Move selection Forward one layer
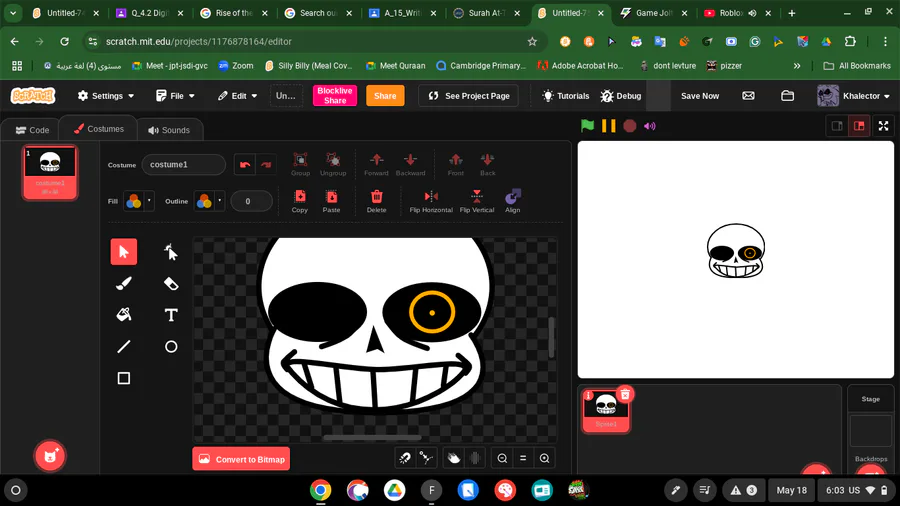This screenshot has height=506, width=900. [376, 164]
